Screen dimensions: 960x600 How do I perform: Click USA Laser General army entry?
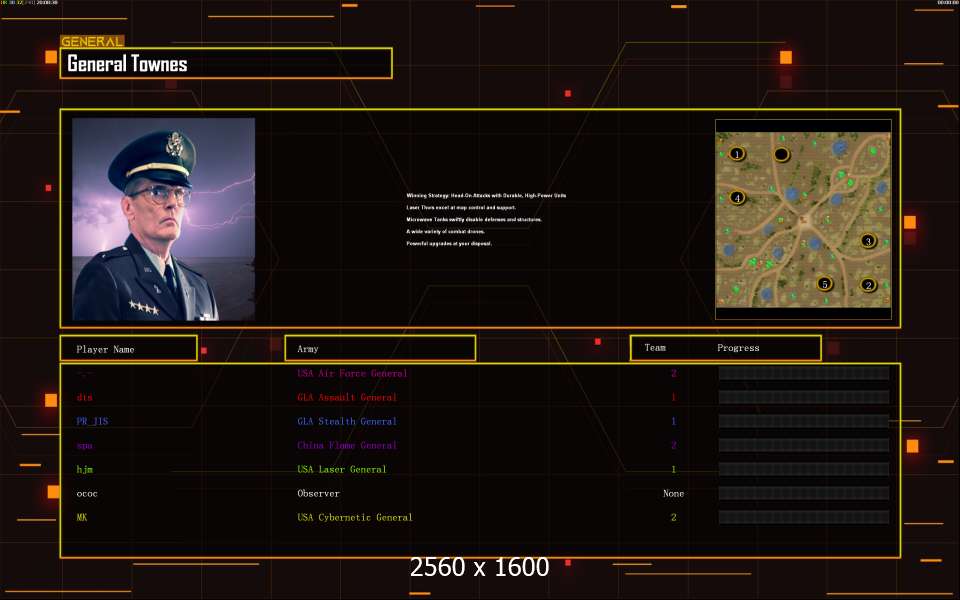(x=342, y=470)
